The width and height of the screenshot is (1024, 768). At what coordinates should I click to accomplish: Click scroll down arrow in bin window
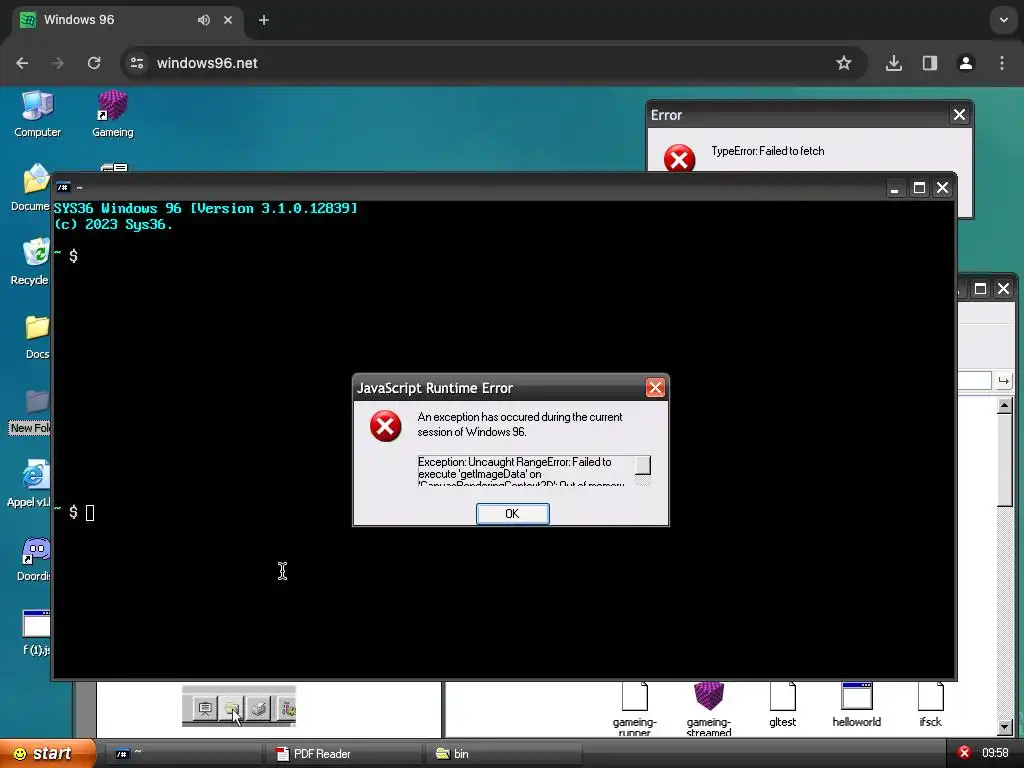(x=1004, y=727)
